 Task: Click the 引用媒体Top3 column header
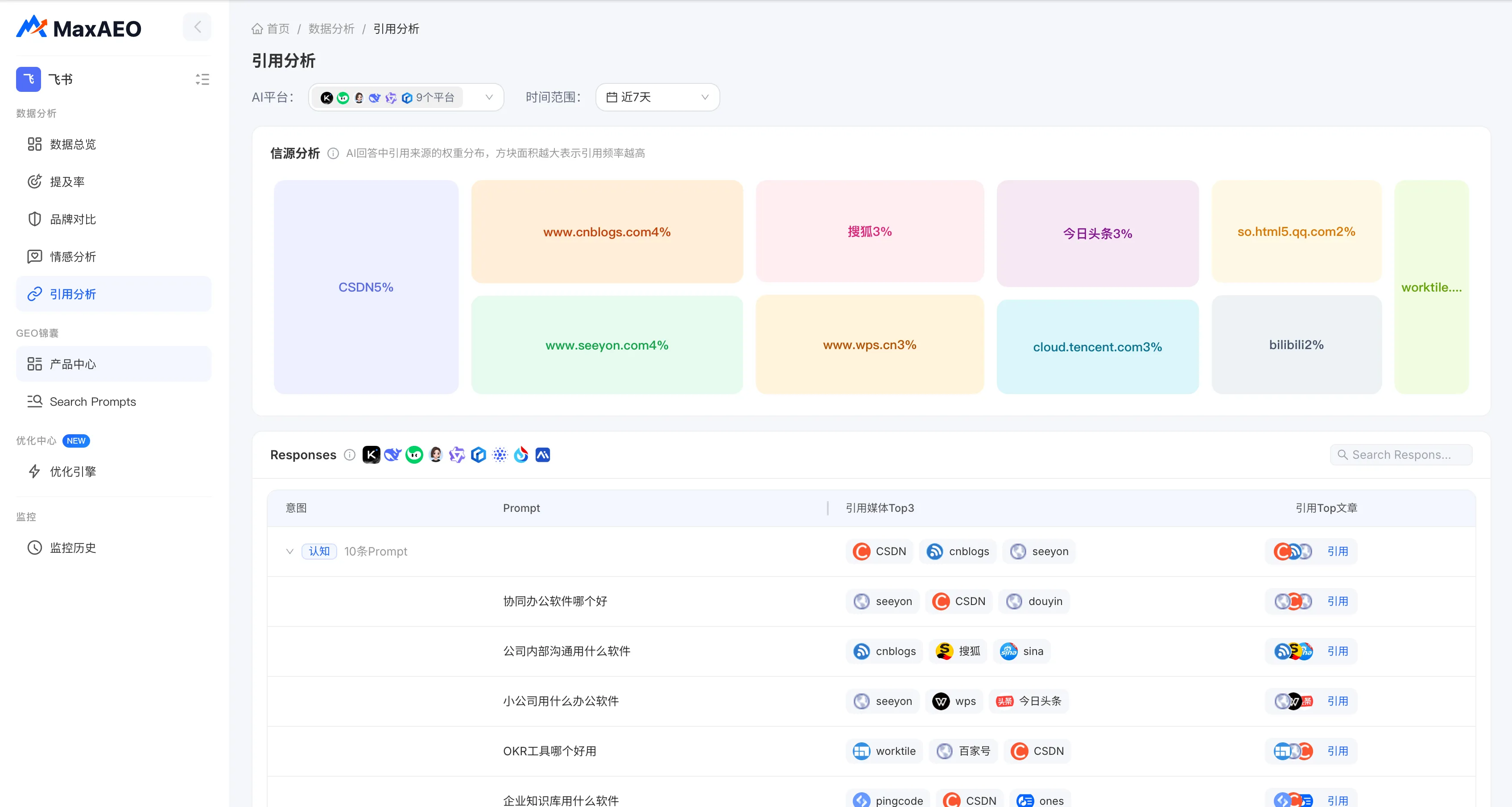(x=880, y=508)
